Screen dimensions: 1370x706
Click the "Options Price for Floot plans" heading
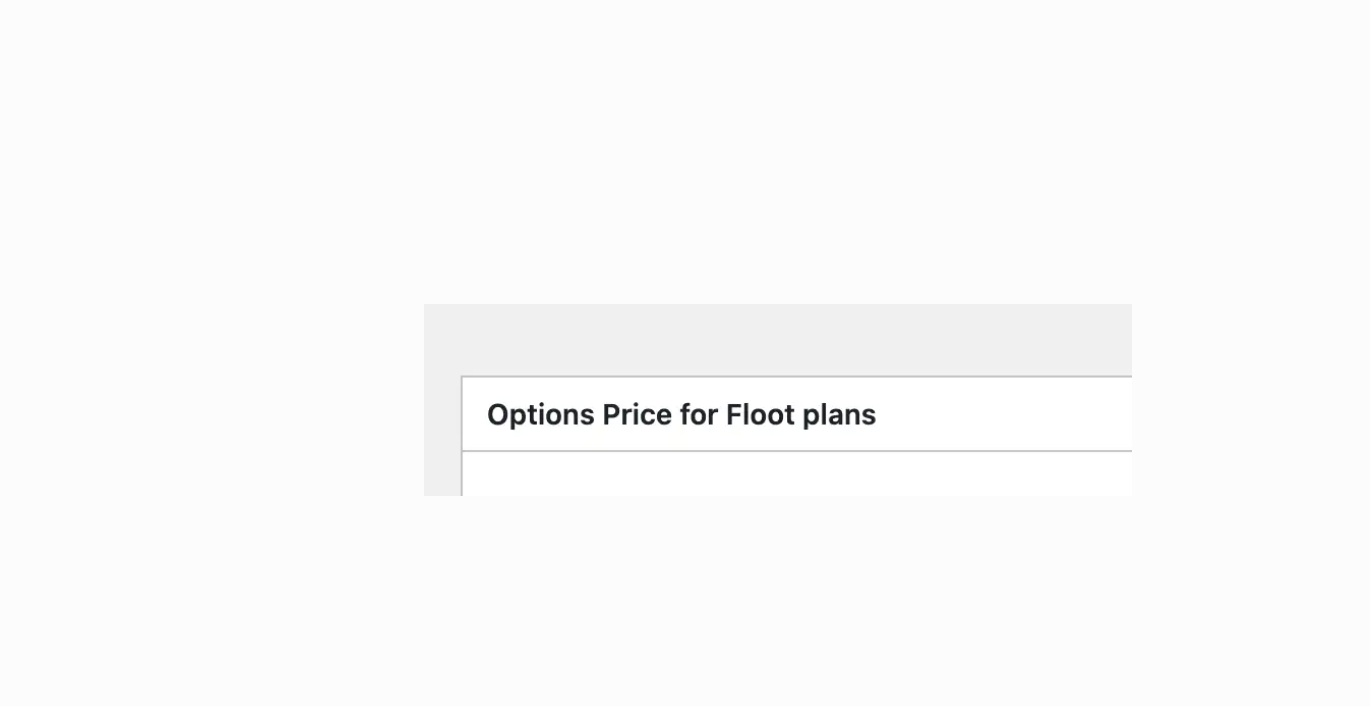pos(681,415)
